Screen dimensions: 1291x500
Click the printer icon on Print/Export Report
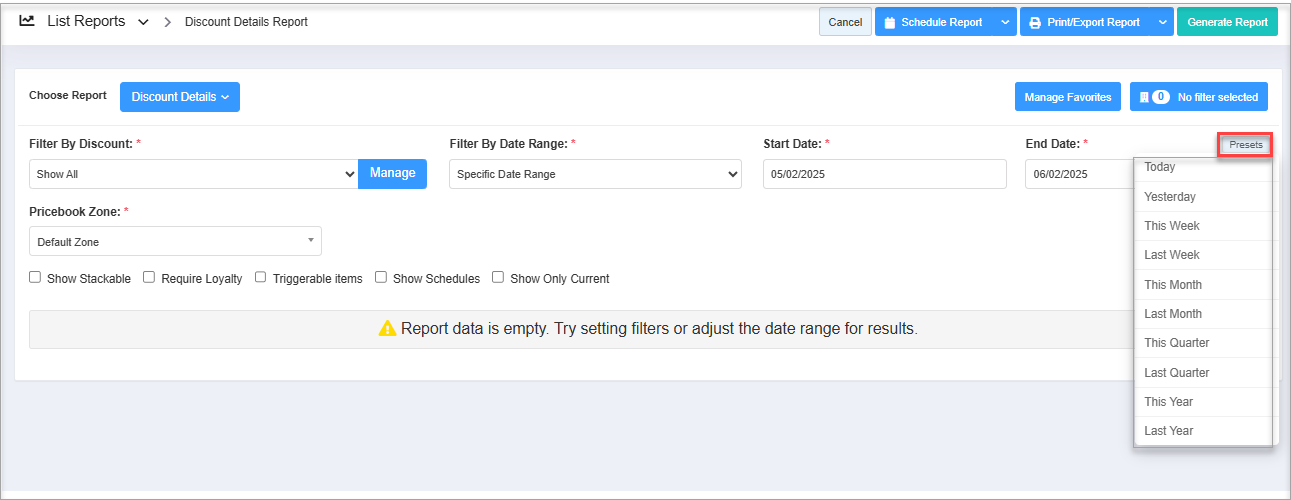click(1034, 22)
